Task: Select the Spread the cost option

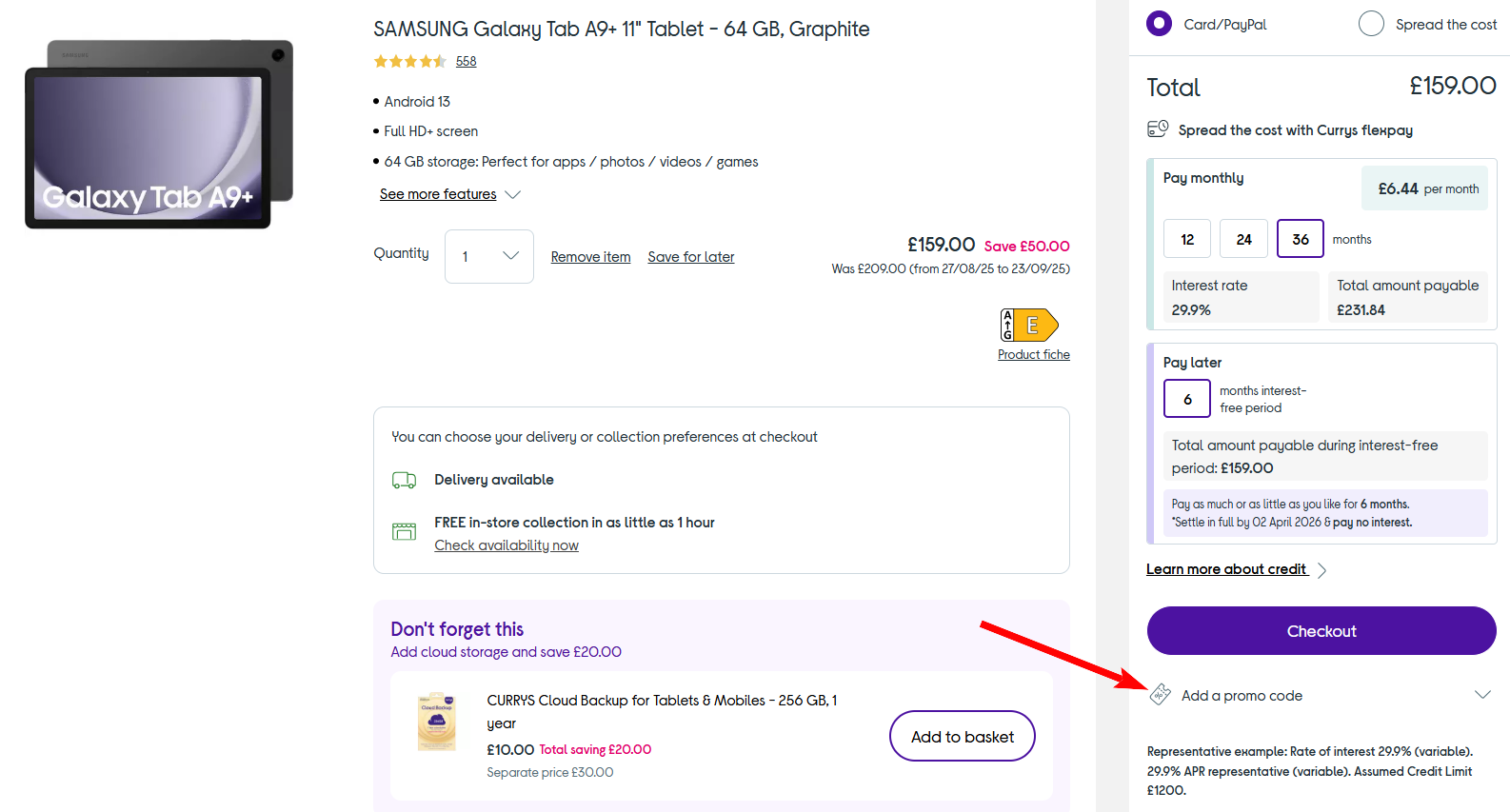Action: coord(1371,24)
